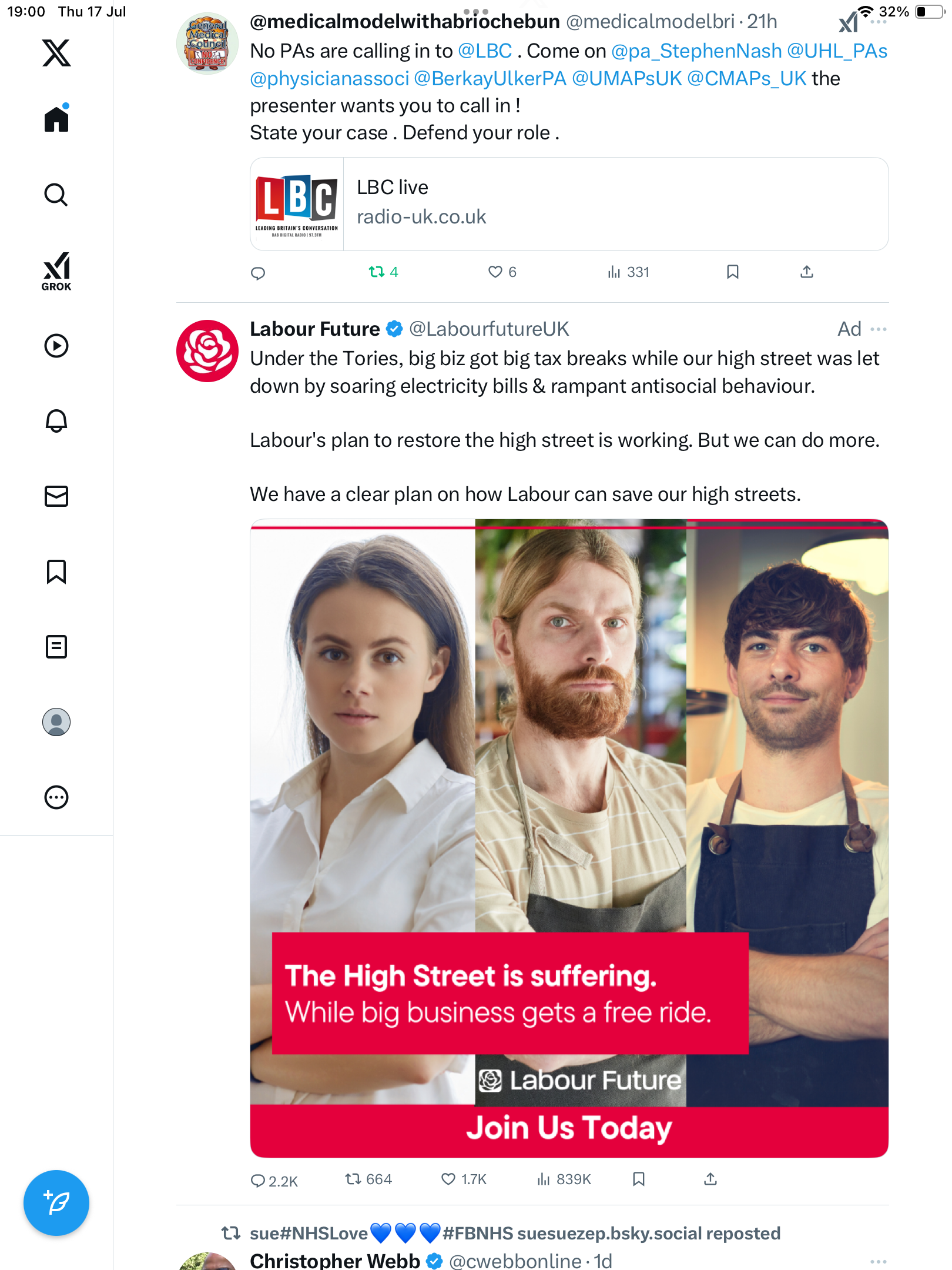This screenshot has width=952, height=1270.
Task: Open @medicalmodelwithabriochebun display name
Action: 405,22
